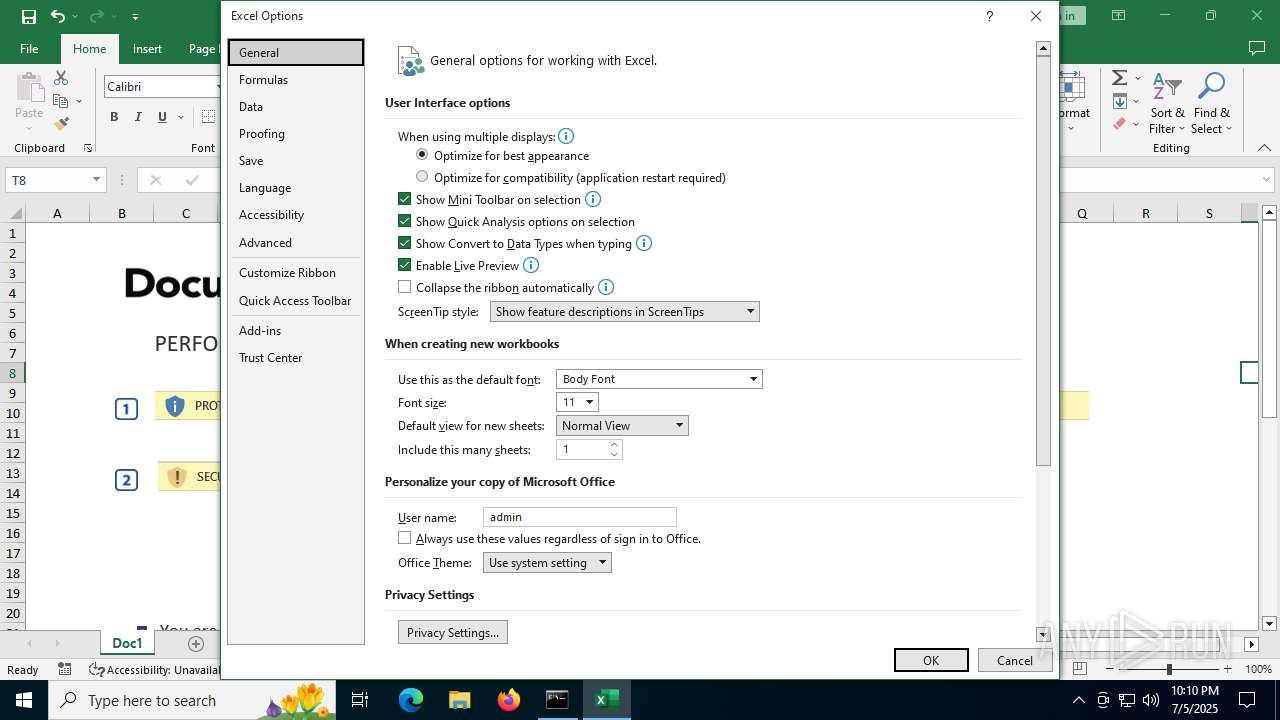Toggle Underline formatting in Font group
The image size is (1280, 720).
(x=162, y=117)
